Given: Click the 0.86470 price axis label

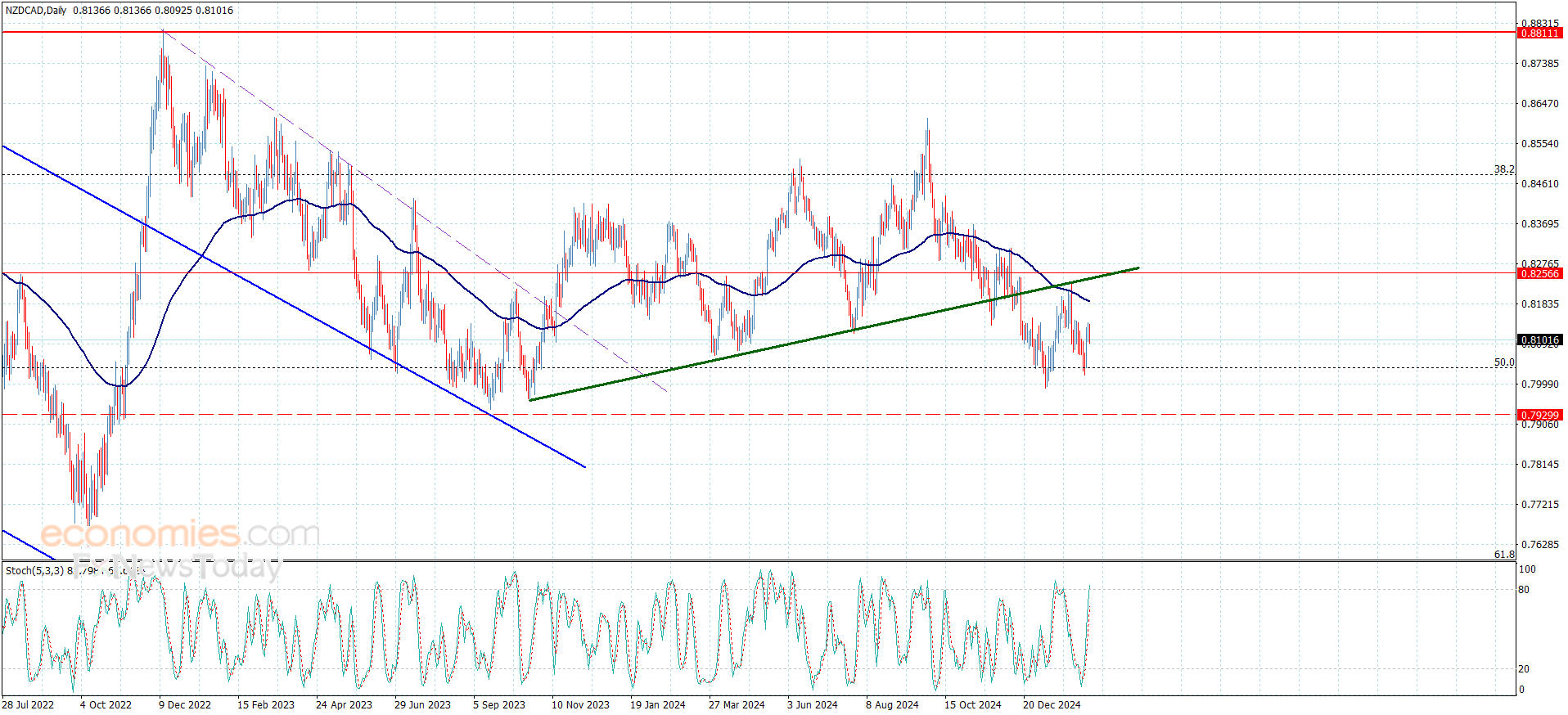Looking at the screenshot, I should pyautogui.click(x=1539, y=104).
